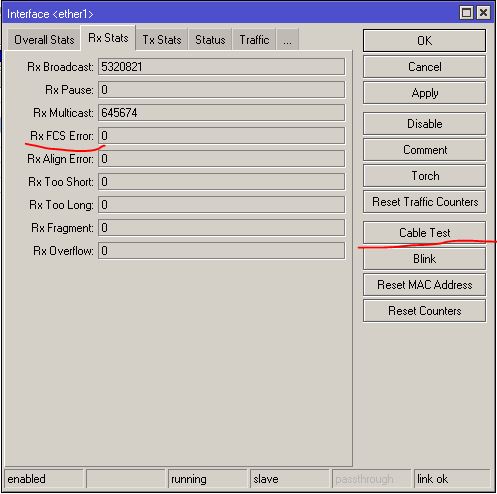Select the Rx Broadcast value field
Screen dimensions: 497x494
pyautogui.click(x=221, y=67)
